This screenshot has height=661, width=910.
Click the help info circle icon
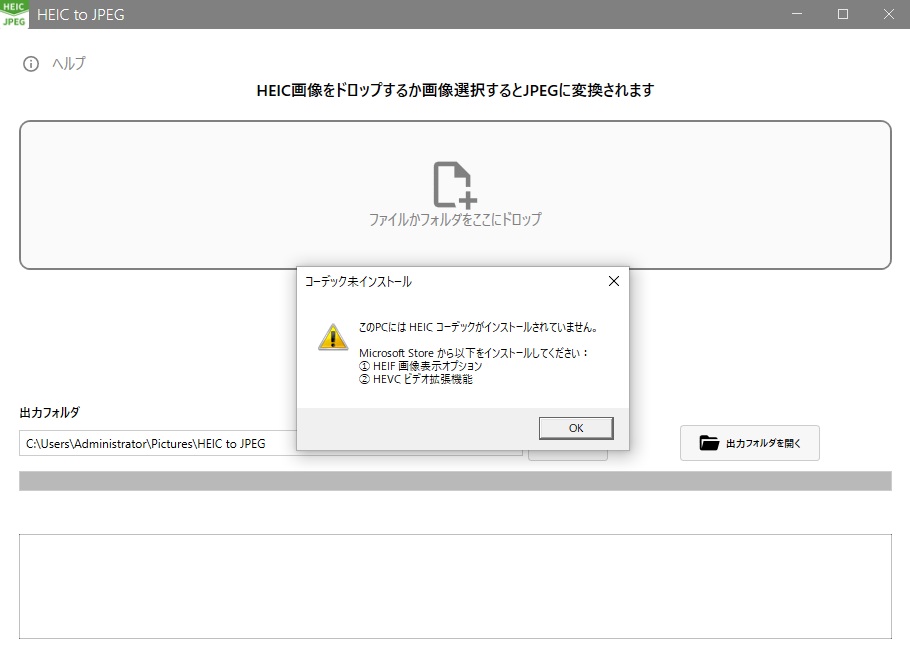pos(31,64)
